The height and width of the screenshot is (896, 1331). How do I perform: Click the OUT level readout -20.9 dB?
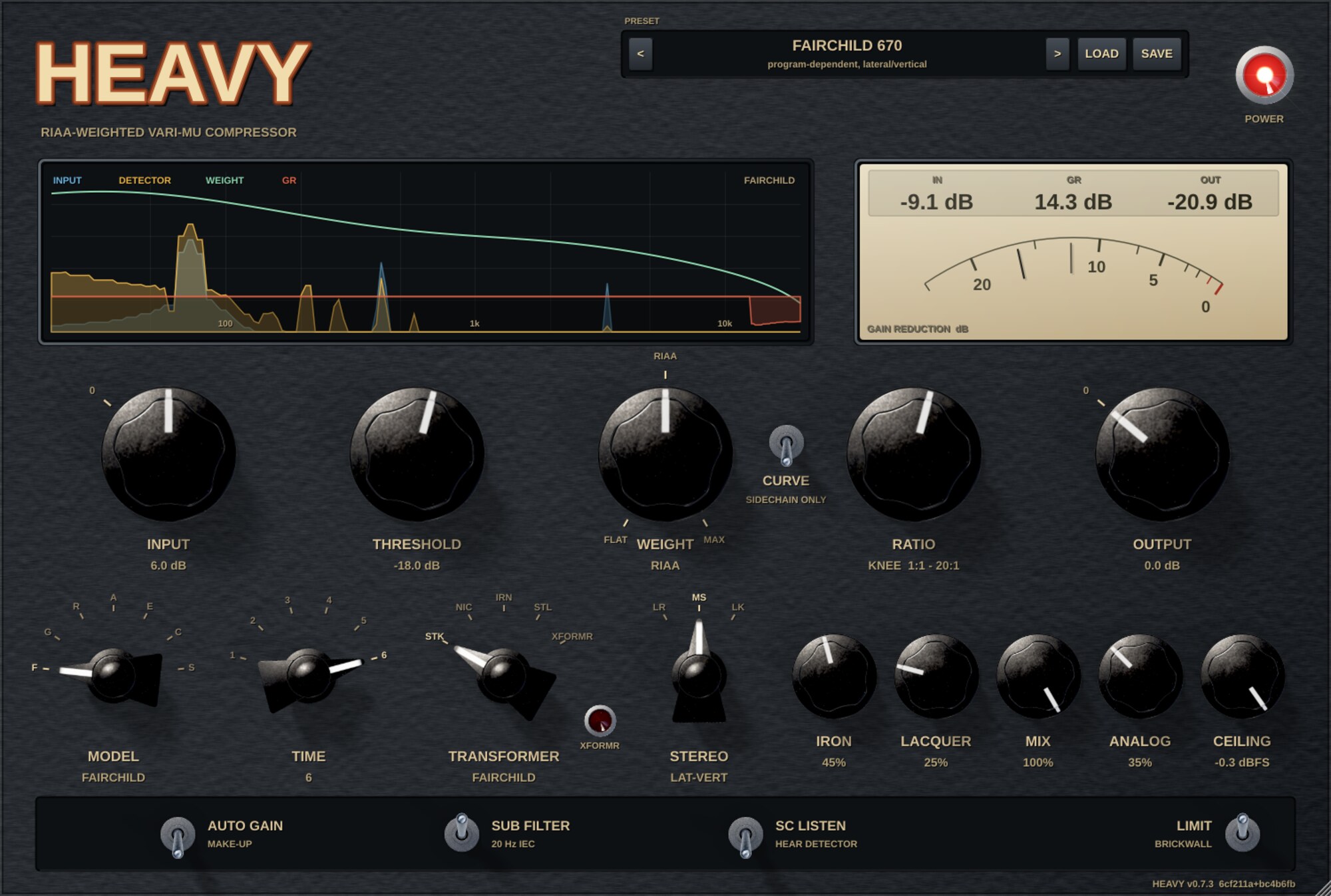coord(1210,202)
